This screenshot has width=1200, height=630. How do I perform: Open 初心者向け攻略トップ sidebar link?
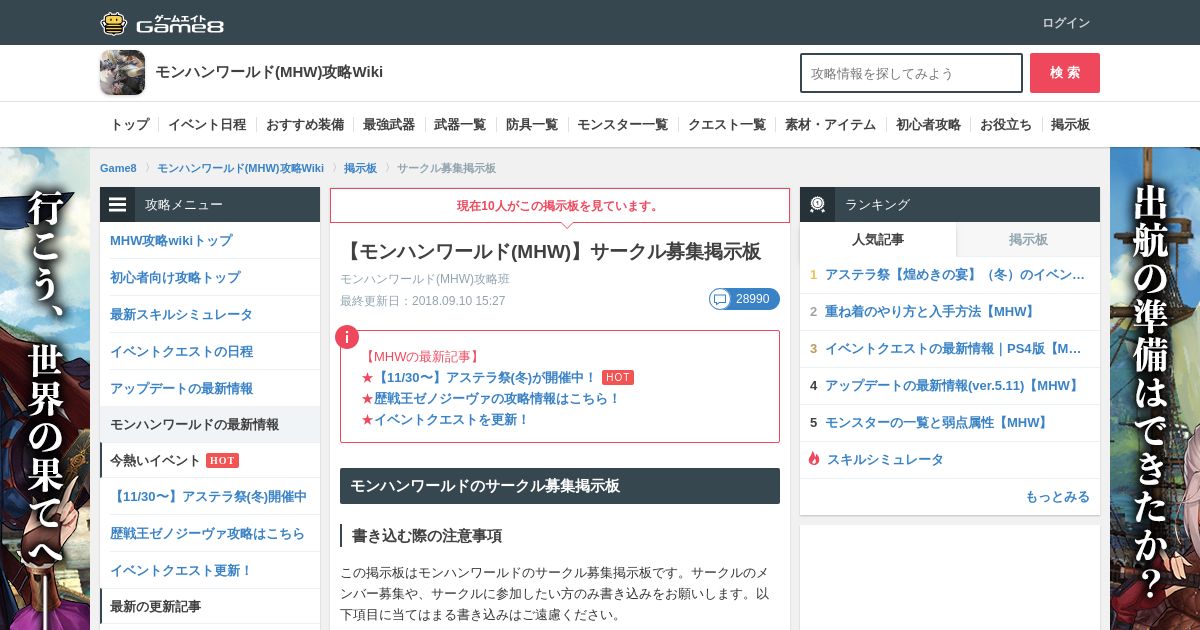click(210, 277)
